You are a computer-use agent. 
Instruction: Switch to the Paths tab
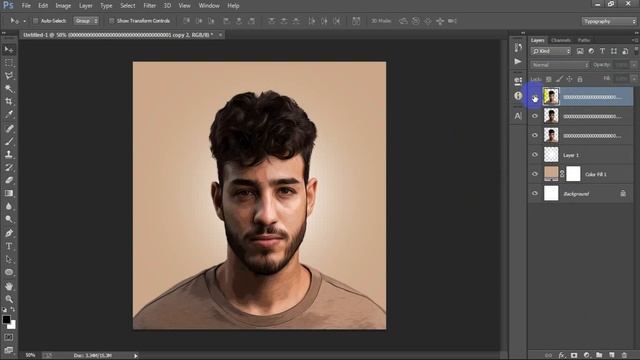click(x=584, y=40)
